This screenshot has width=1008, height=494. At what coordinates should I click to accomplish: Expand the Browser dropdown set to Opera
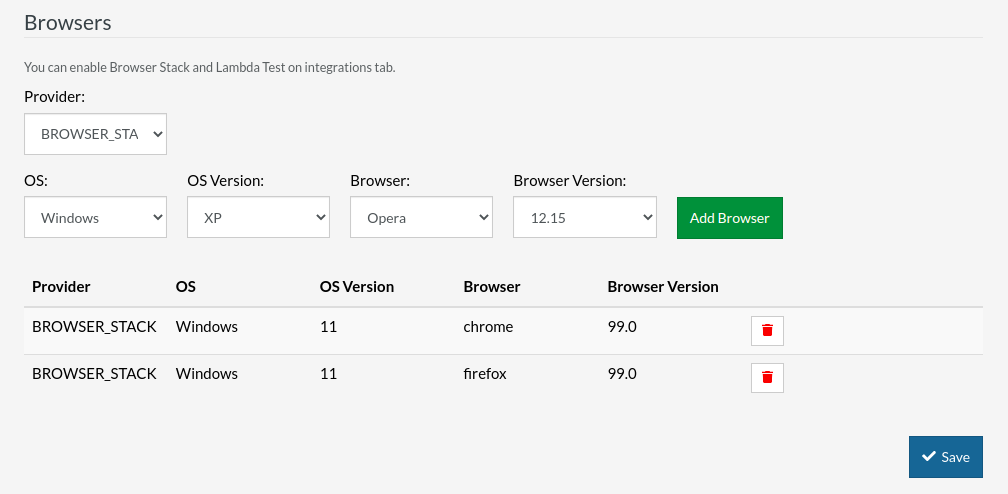(421, 218)
